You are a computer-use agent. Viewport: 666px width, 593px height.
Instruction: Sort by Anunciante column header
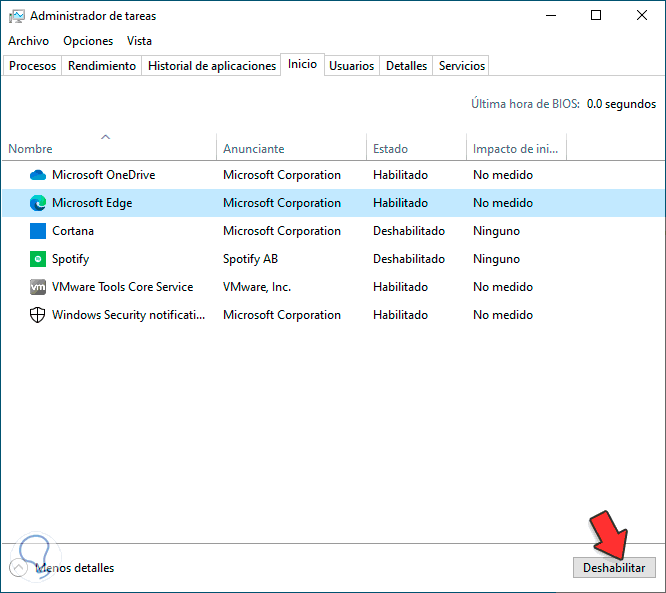click(x=291, y=149)
